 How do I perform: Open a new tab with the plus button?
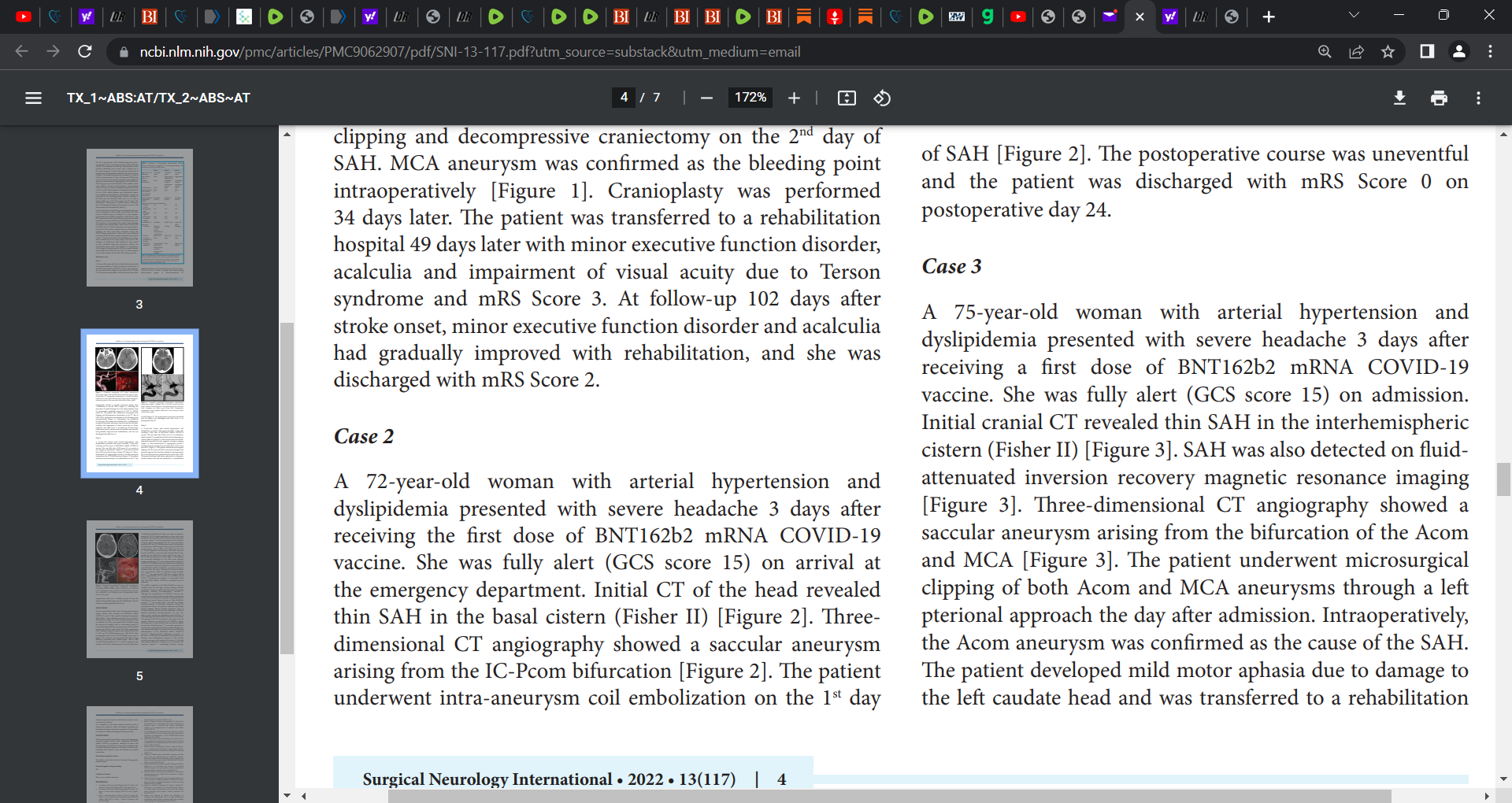point(1269,17)
